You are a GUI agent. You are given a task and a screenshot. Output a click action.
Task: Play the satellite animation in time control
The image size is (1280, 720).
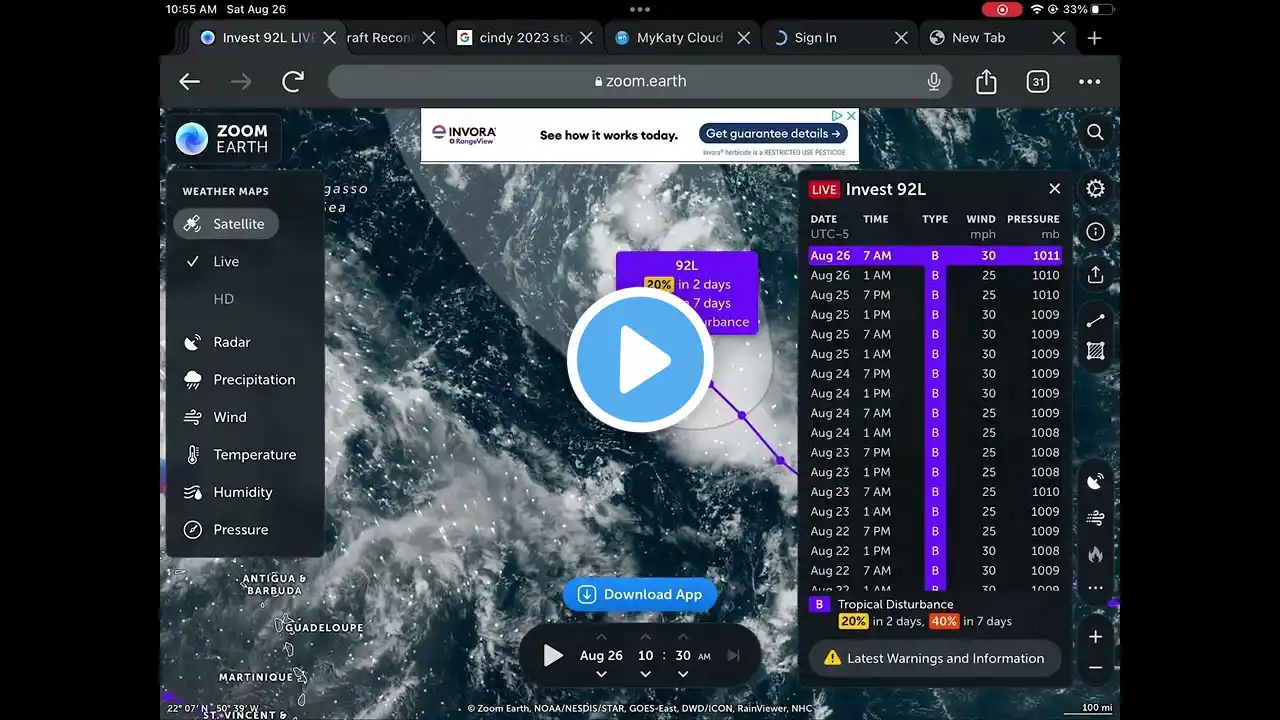pyautogui.click(x=552, y=656)
